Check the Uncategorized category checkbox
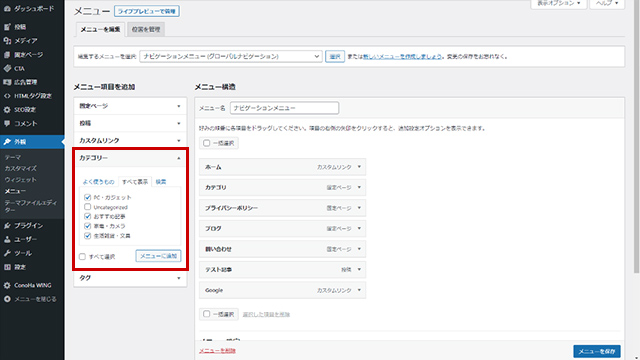The height and width of the screenshot is (360, 640). (87, 207)
